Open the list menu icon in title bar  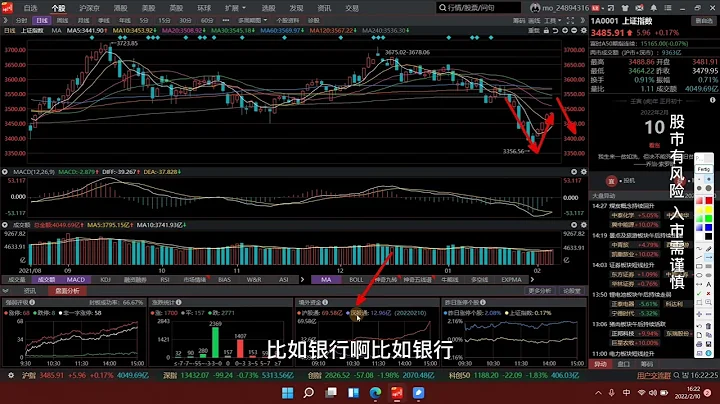[668, 8]
